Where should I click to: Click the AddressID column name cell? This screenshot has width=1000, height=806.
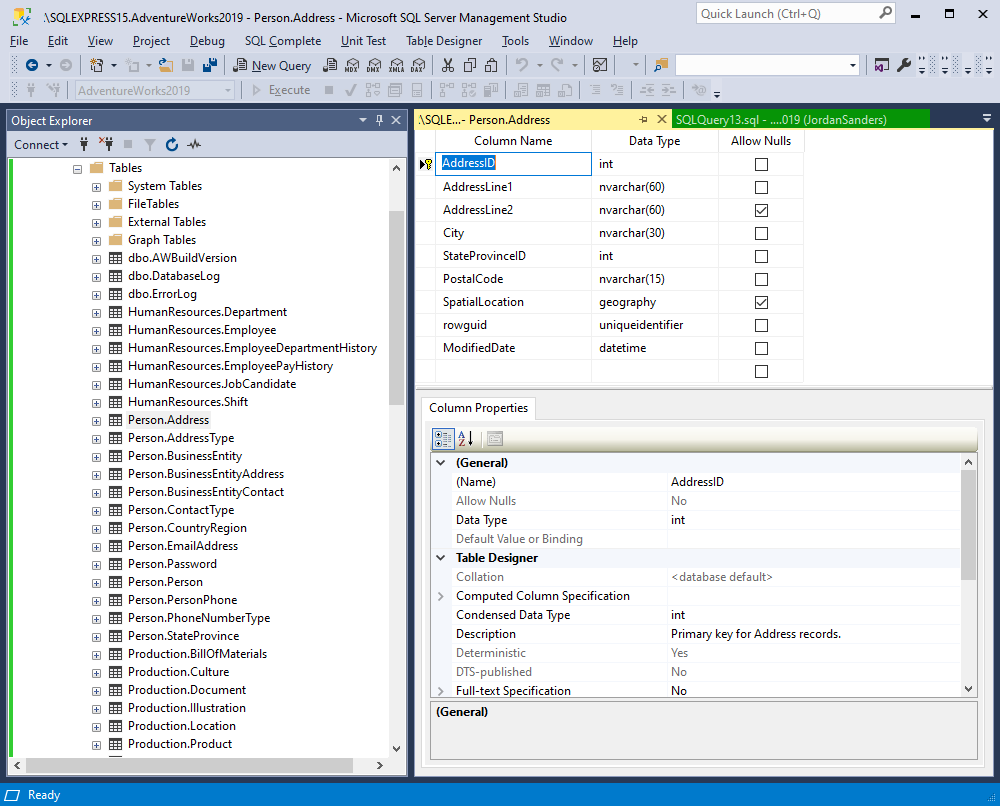tap(513, 164)
